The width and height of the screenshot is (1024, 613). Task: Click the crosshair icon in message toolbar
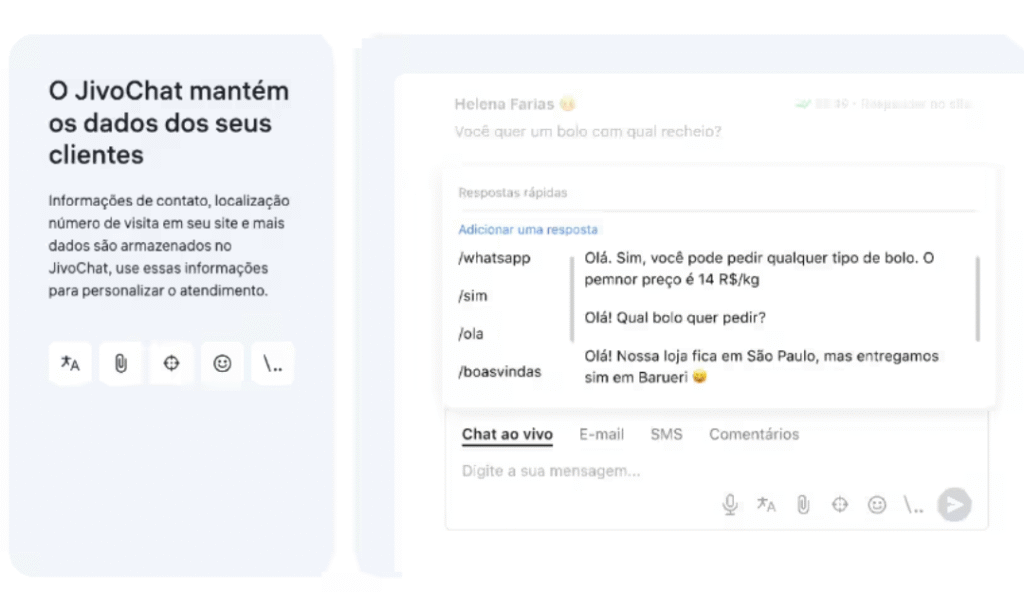840,505
